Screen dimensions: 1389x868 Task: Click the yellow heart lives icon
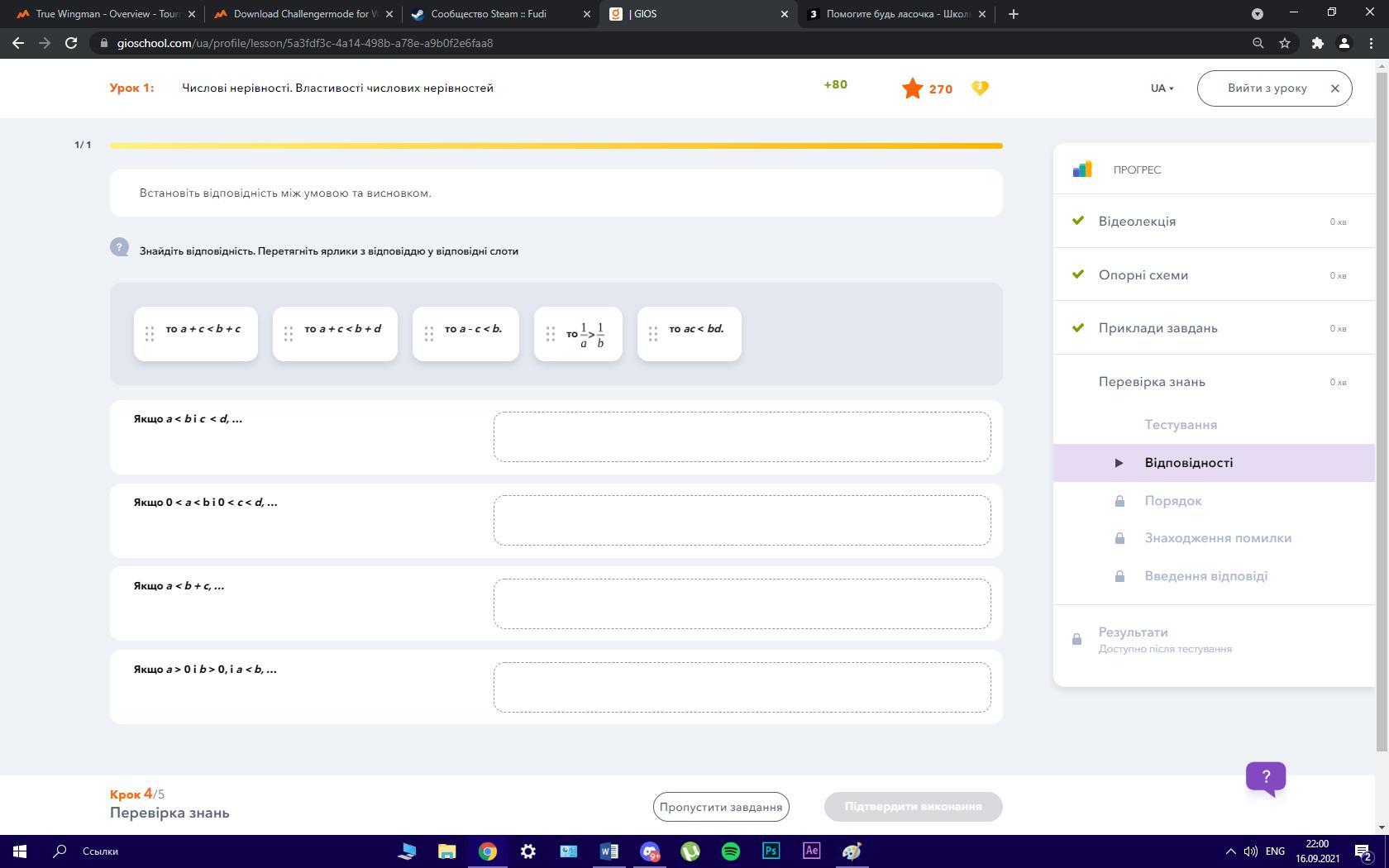point(980,88)
